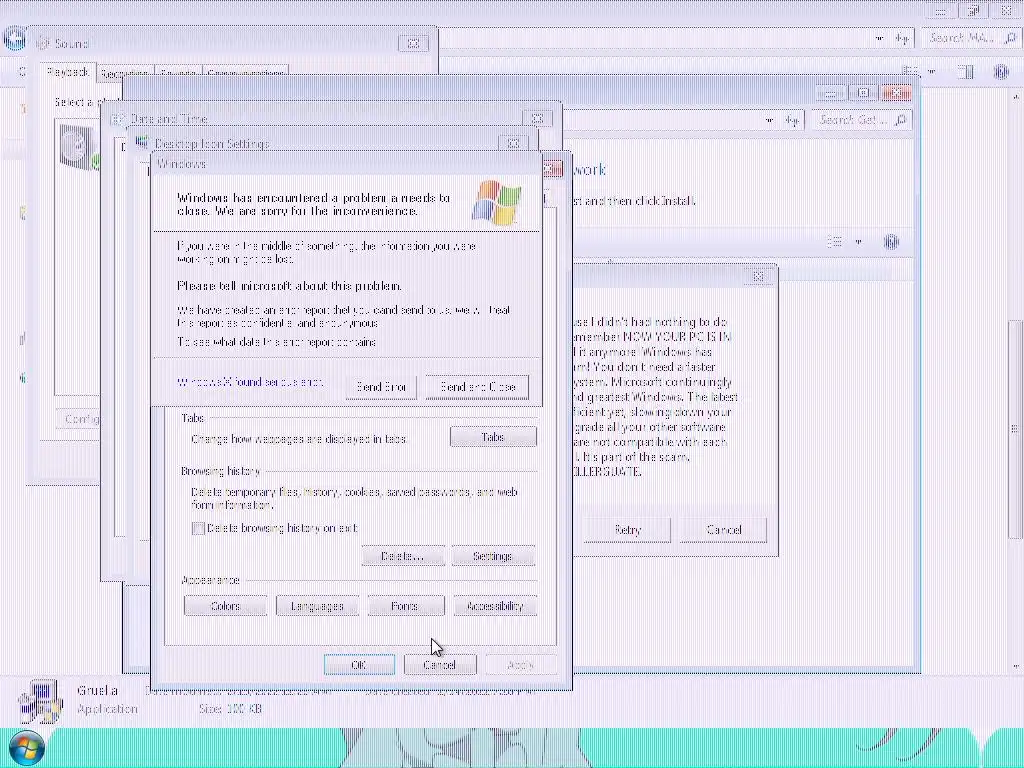1024x768 pixels.
Task: Maximize the front Explorer window
Action: coord(863,93)
